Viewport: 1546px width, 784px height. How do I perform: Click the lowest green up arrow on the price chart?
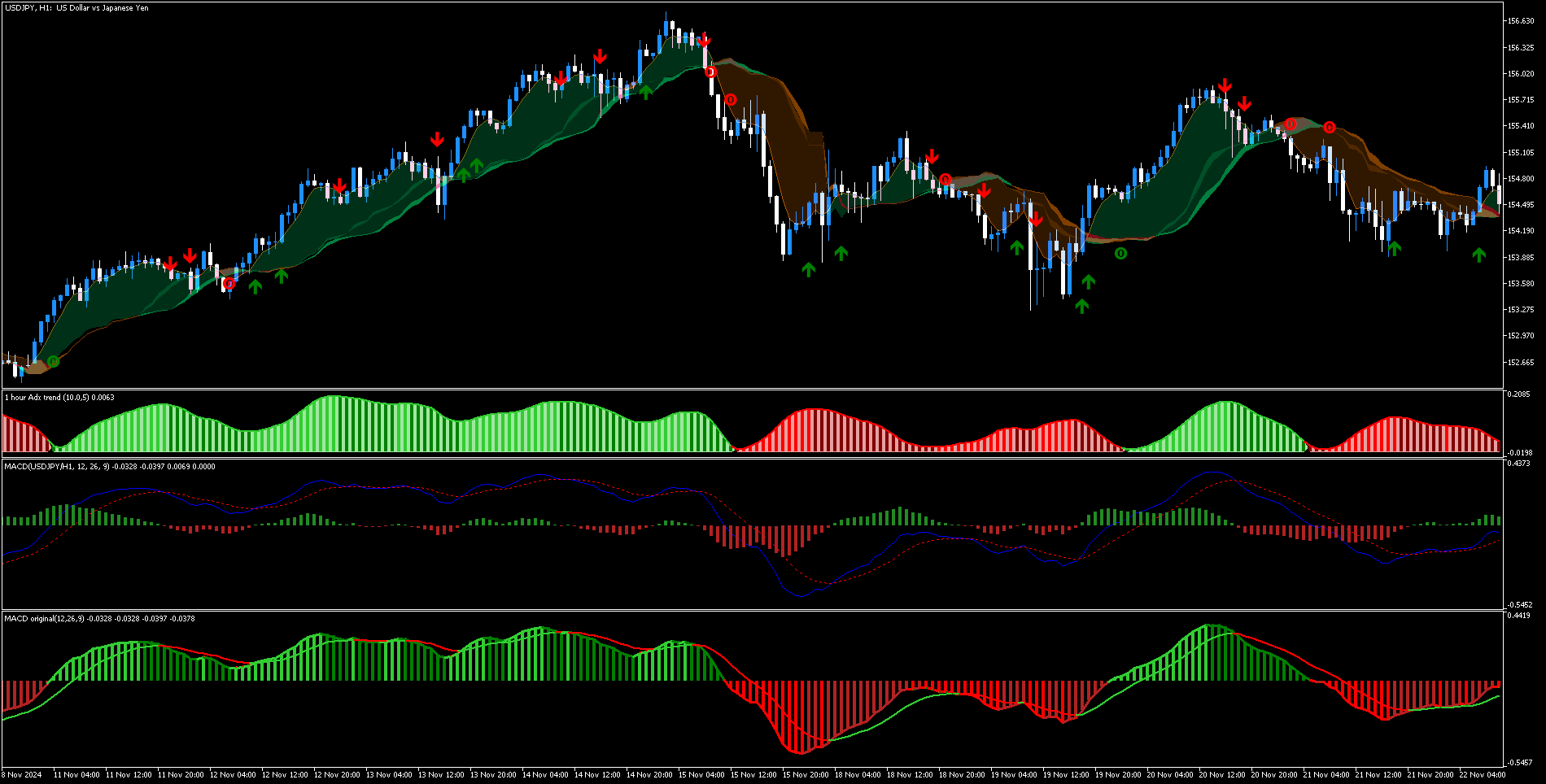(1081, 306)
